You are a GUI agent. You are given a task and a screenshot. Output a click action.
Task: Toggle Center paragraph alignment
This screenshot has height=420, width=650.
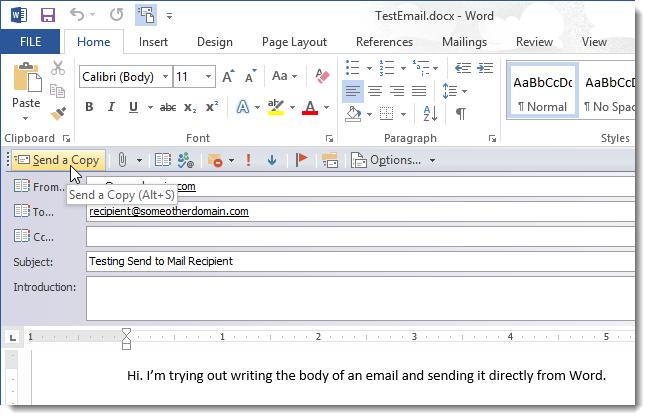375,91
